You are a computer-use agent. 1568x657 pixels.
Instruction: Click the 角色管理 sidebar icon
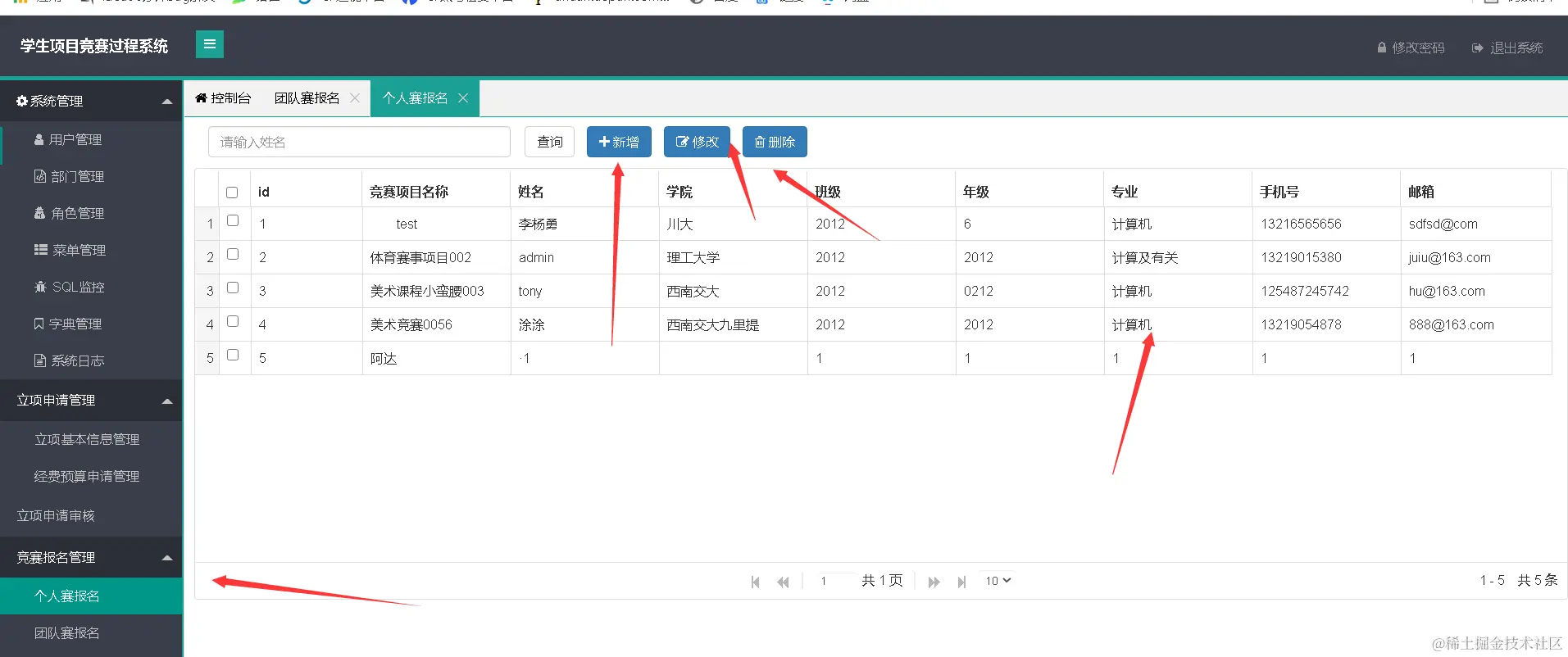[39, 213]
